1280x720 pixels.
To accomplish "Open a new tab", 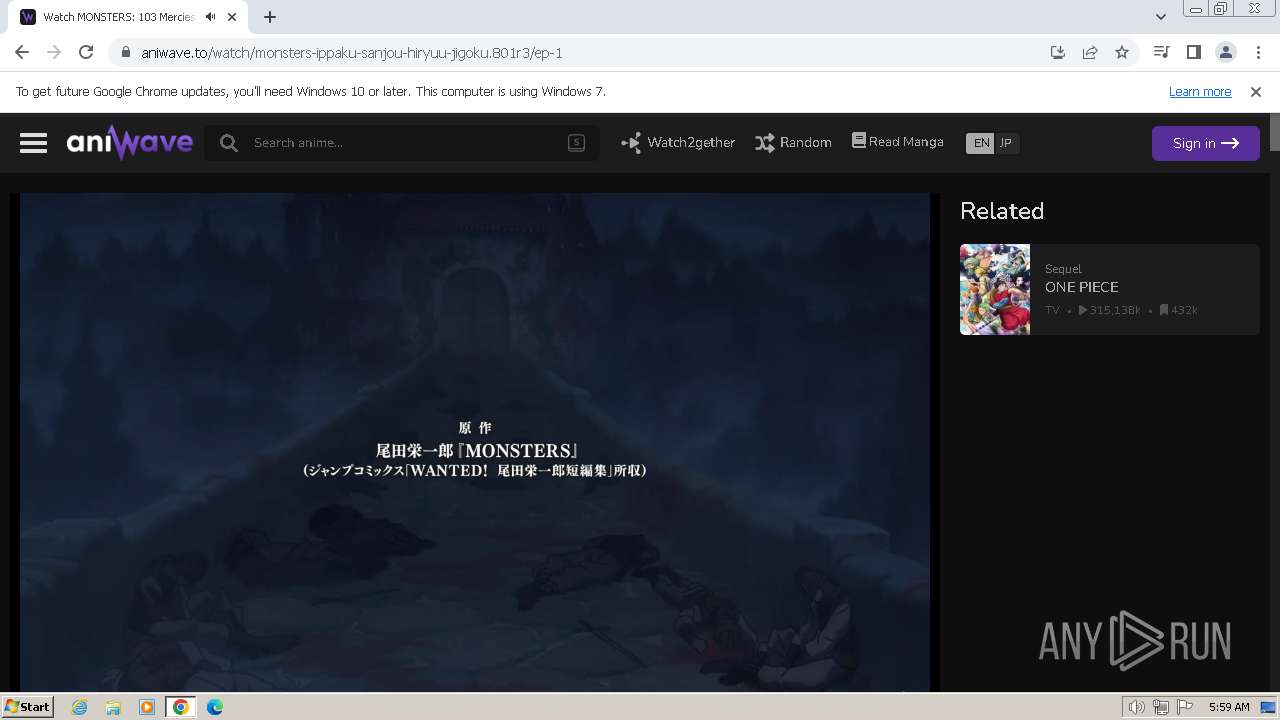I will (270, 17).
